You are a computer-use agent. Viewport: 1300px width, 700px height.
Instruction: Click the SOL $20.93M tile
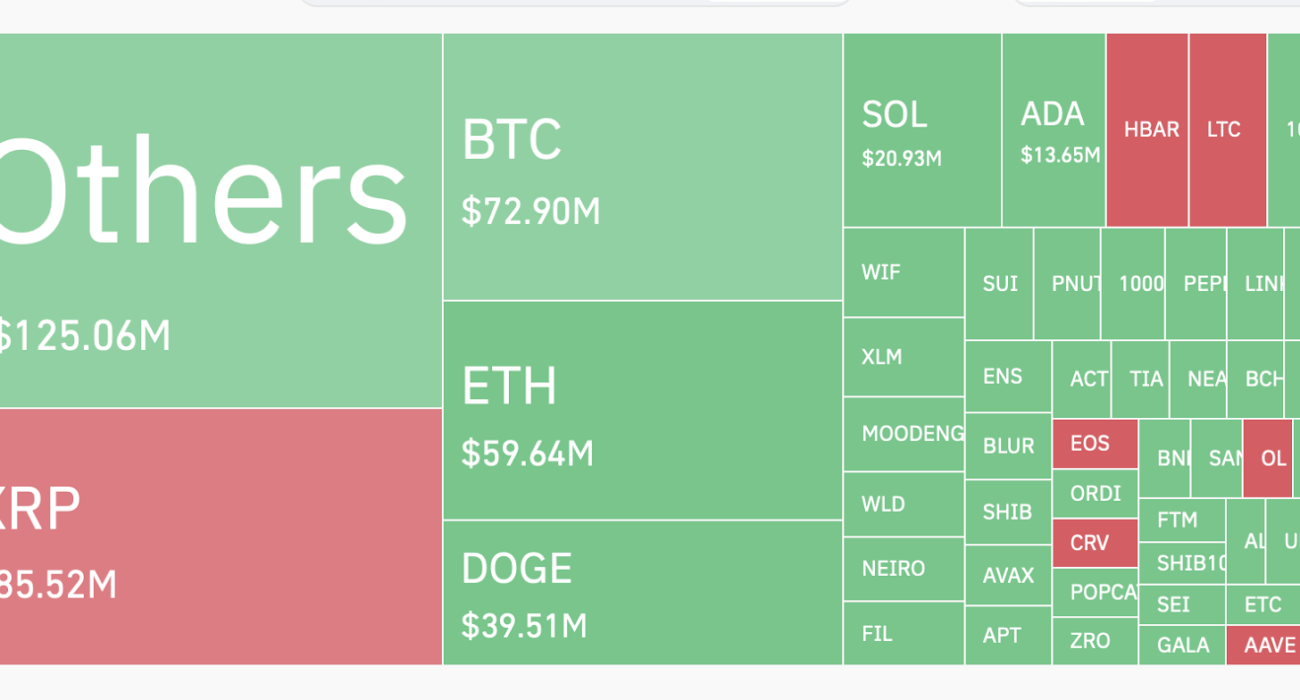(x=922, y=130)
